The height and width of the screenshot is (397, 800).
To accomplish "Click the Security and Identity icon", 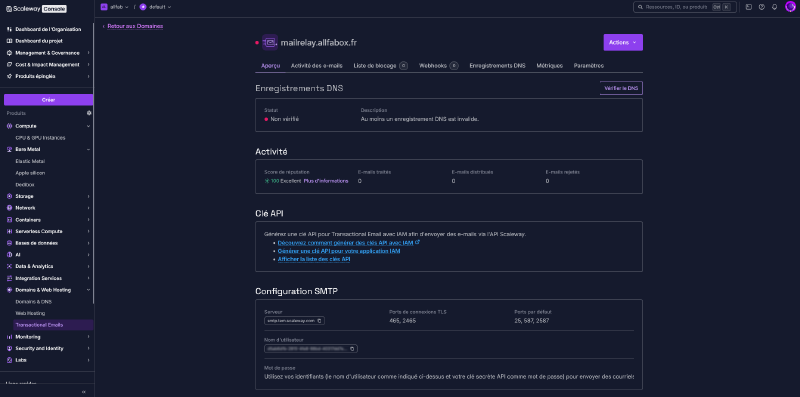I will pos(10,349).
